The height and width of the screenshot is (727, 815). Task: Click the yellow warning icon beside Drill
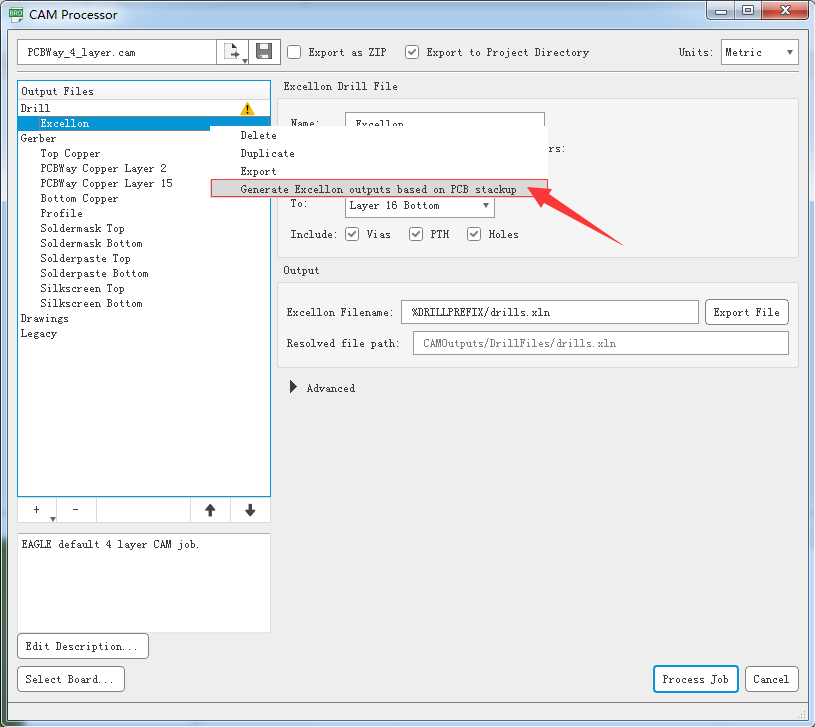tap(247, 108)
